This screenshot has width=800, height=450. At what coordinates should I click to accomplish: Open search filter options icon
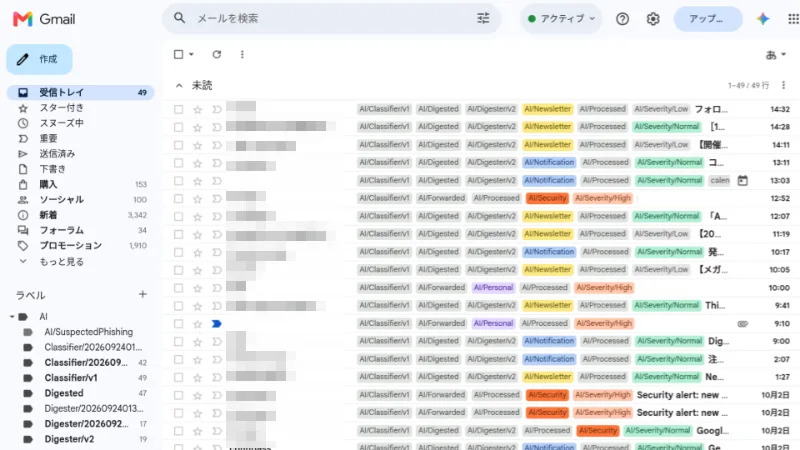[x=483, y=18]
